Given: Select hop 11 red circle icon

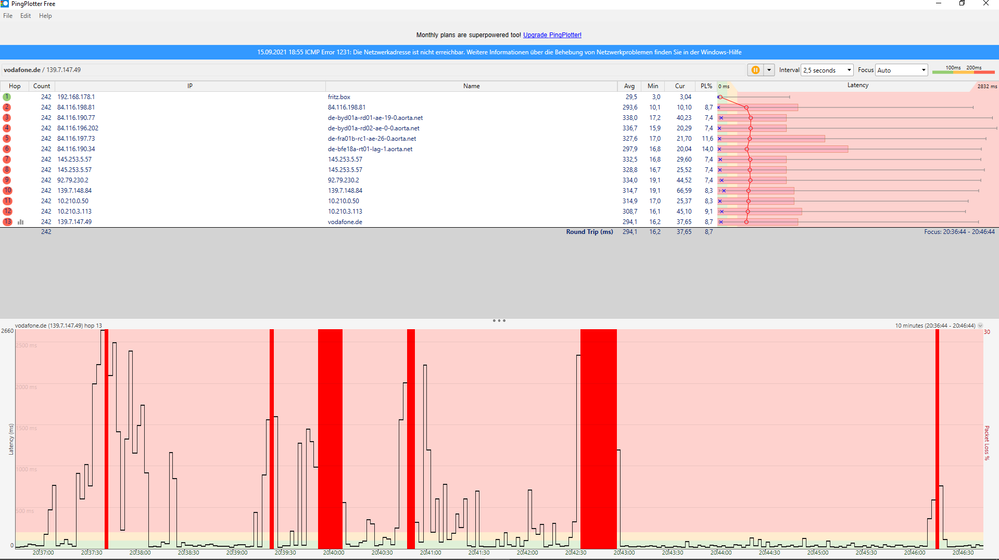Looking at the screenshot, I should coord(7,201).
